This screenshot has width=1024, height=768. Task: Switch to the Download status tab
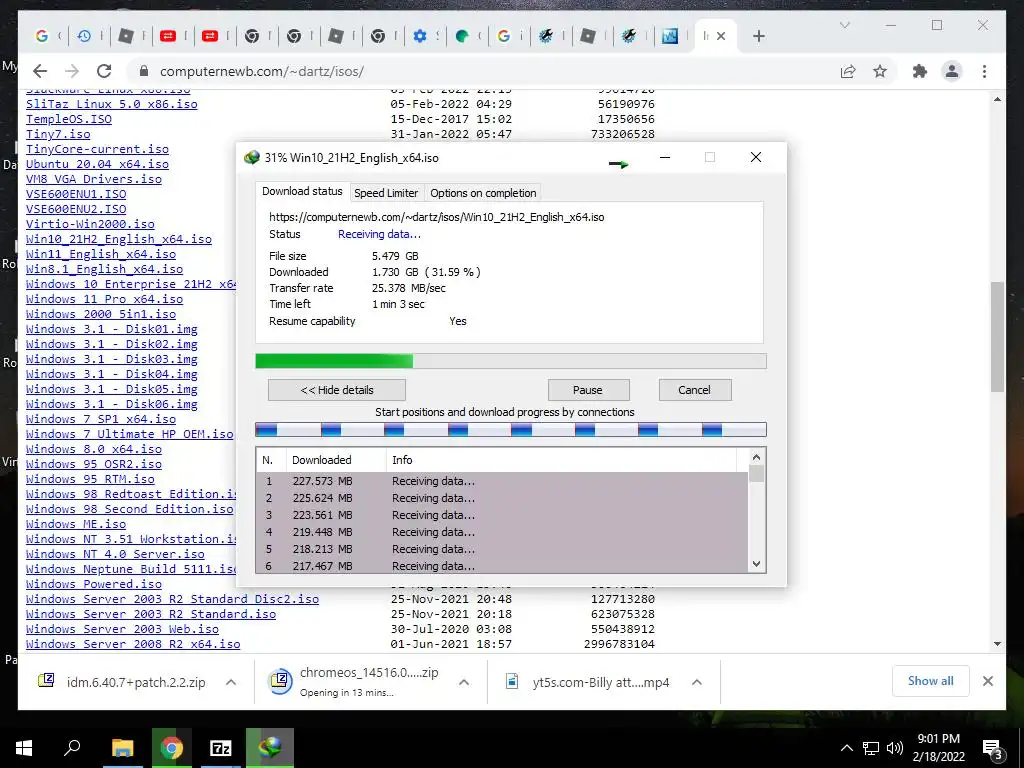coord(302,191)
